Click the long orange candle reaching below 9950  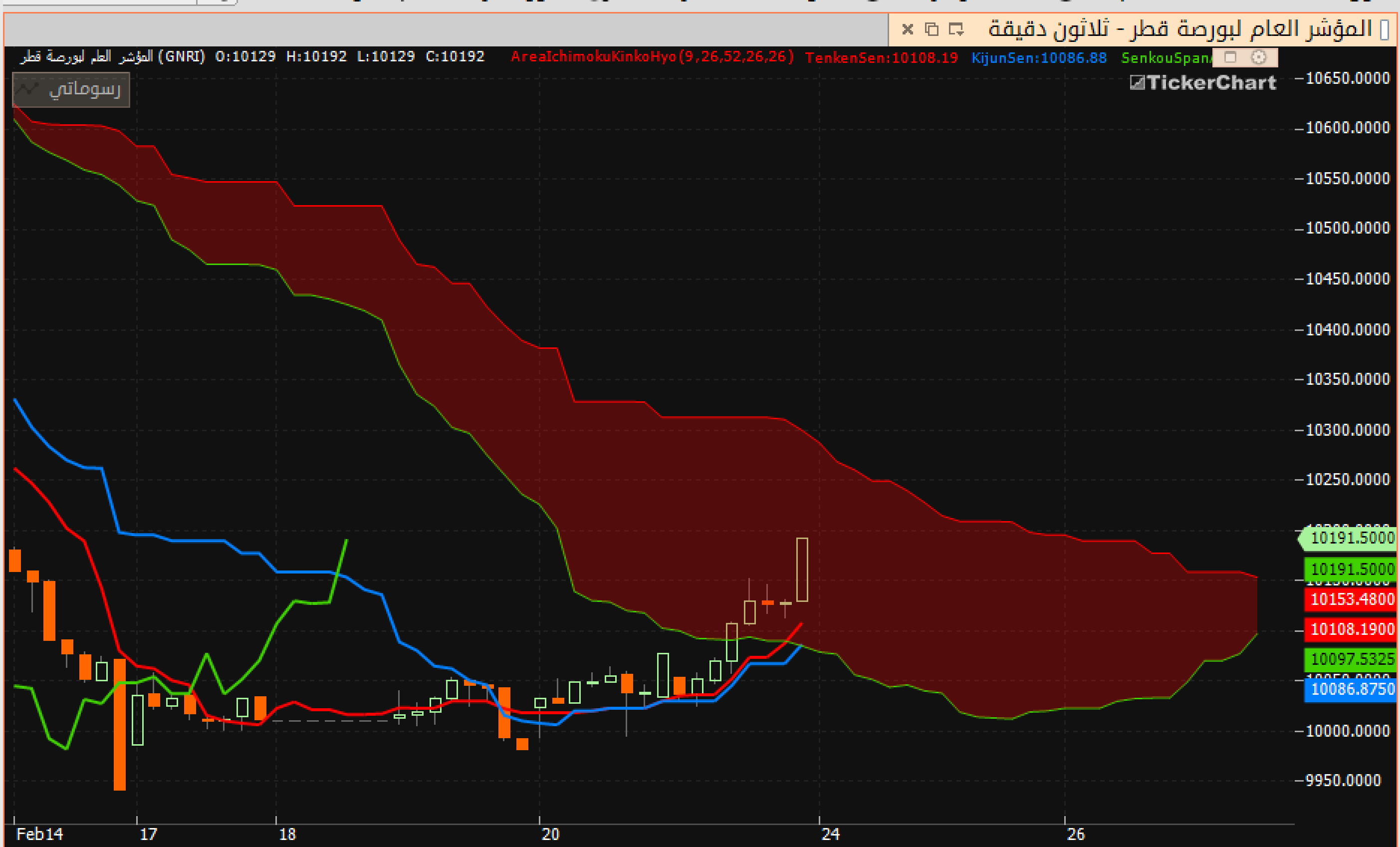pos(119,724)
